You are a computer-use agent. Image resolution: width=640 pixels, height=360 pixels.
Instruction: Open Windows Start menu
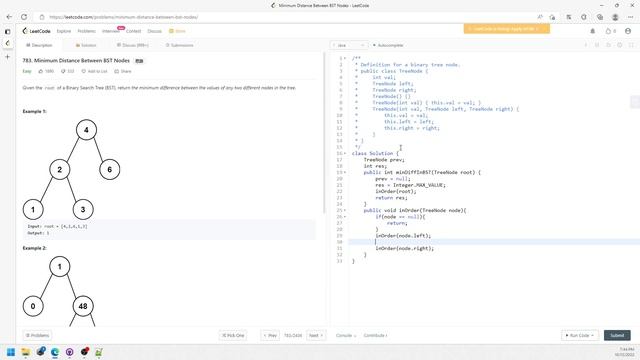click(x=11, y=352)
